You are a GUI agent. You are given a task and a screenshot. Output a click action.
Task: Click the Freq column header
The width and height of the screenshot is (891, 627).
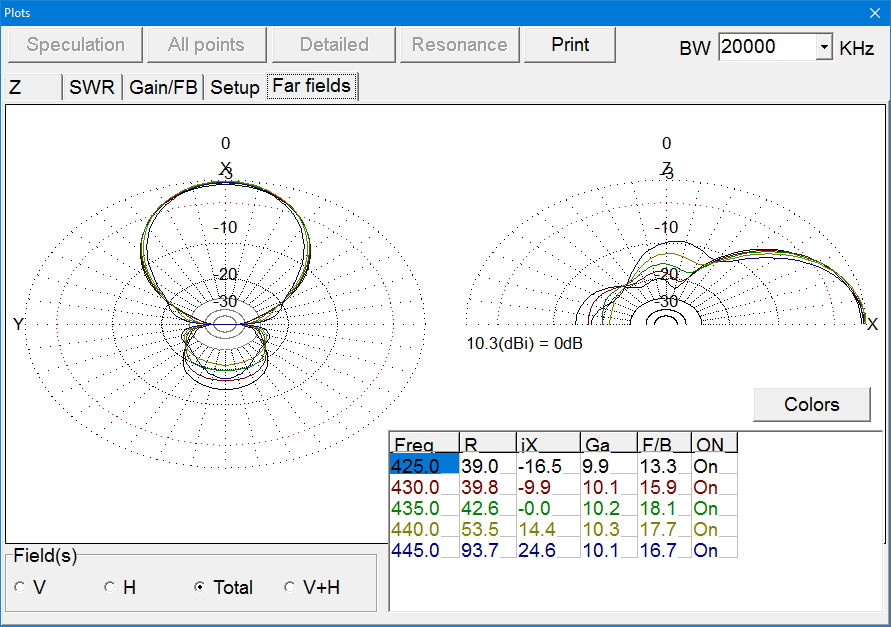[424, 444]
